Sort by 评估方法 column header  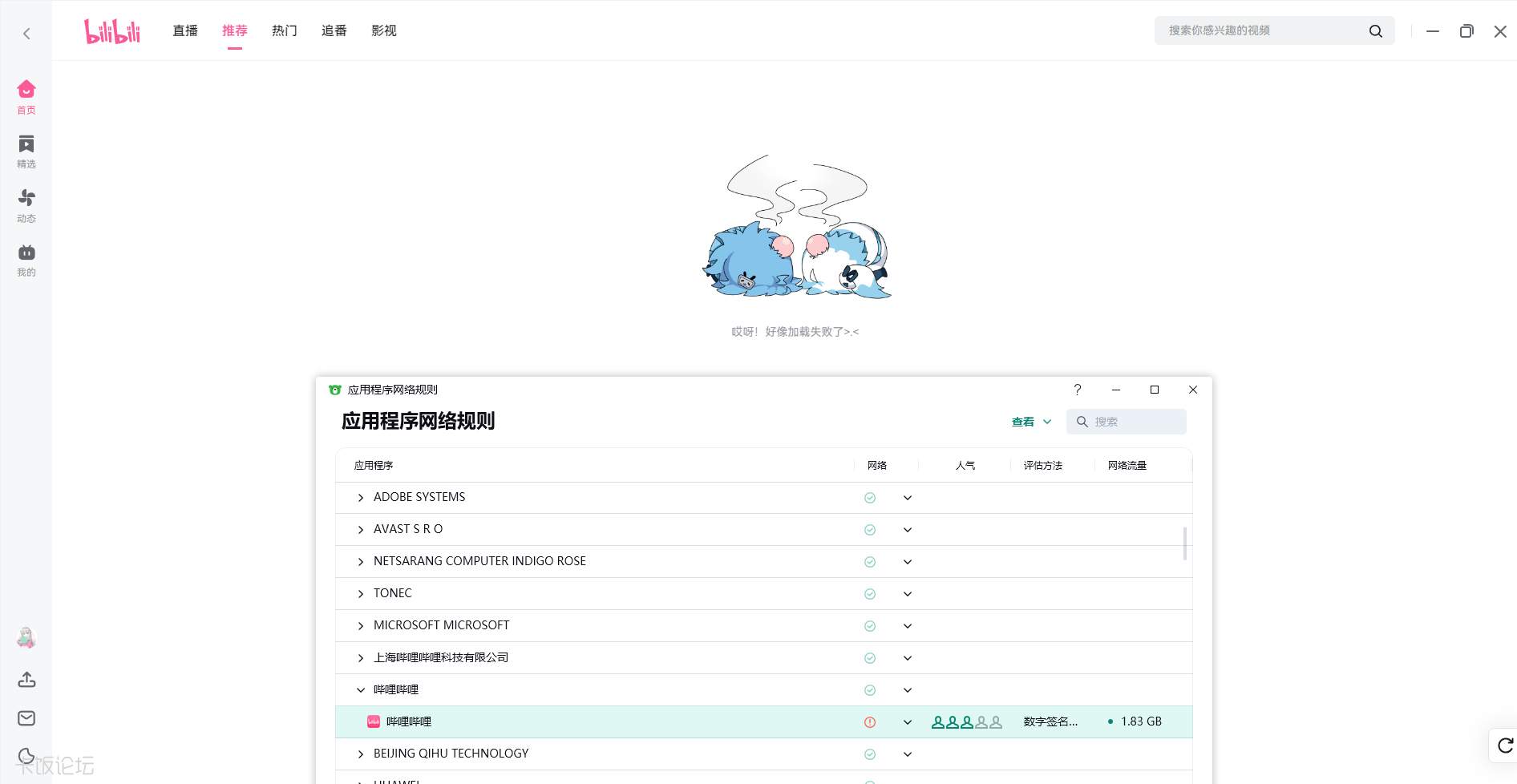[1043, 466]
